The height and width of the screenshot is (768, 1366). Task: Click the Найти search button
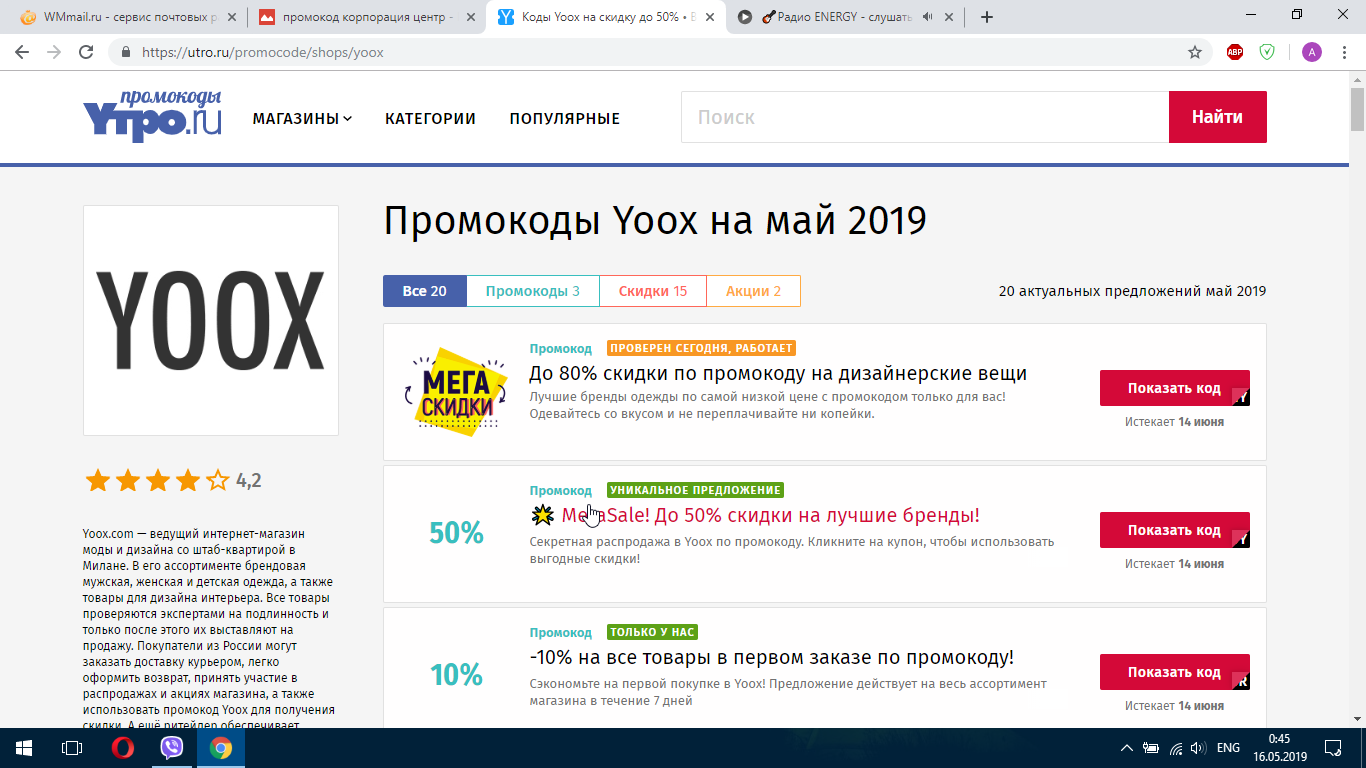(x=1217, y=117)
